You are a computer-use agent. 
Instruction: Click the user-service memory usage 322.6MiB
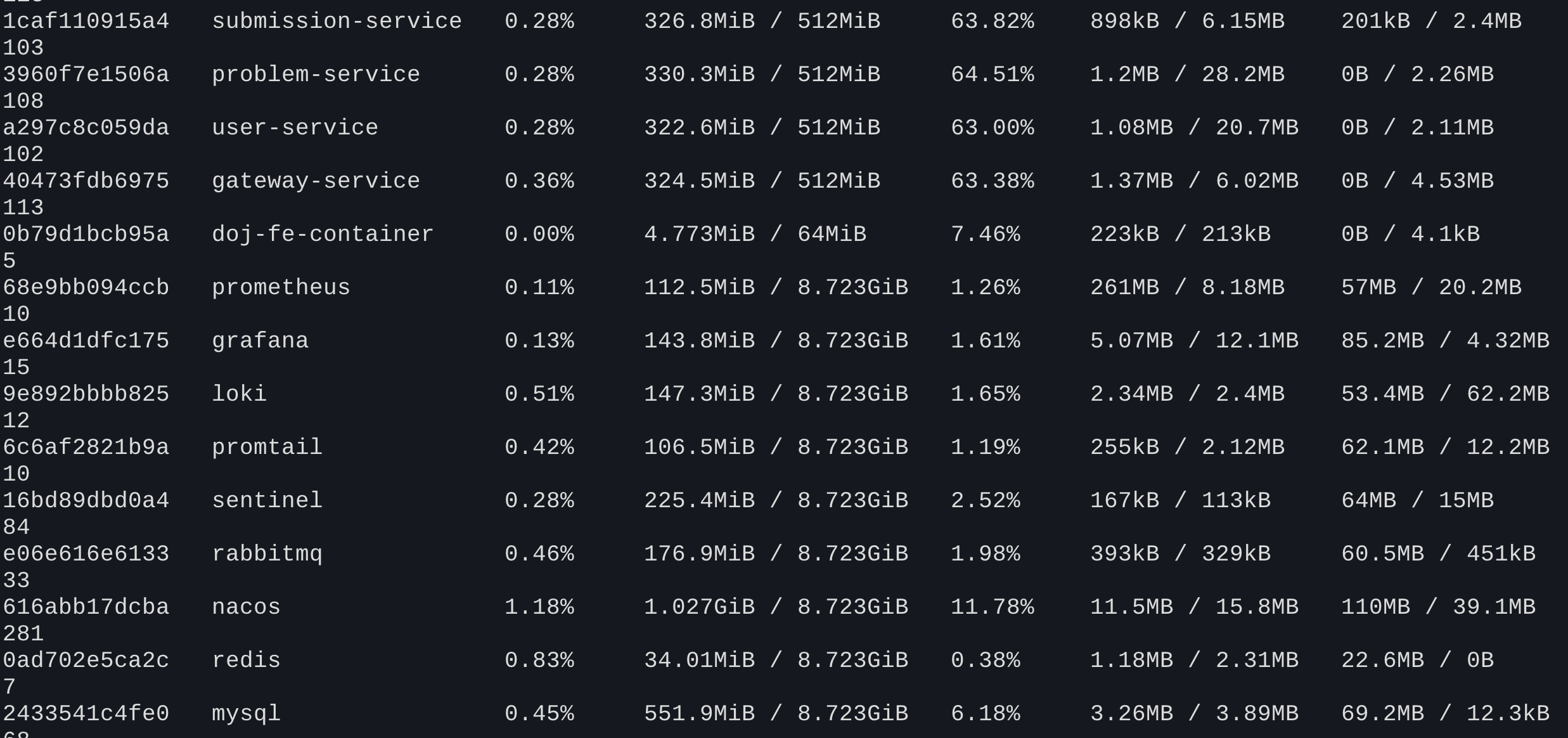[699, 128]
